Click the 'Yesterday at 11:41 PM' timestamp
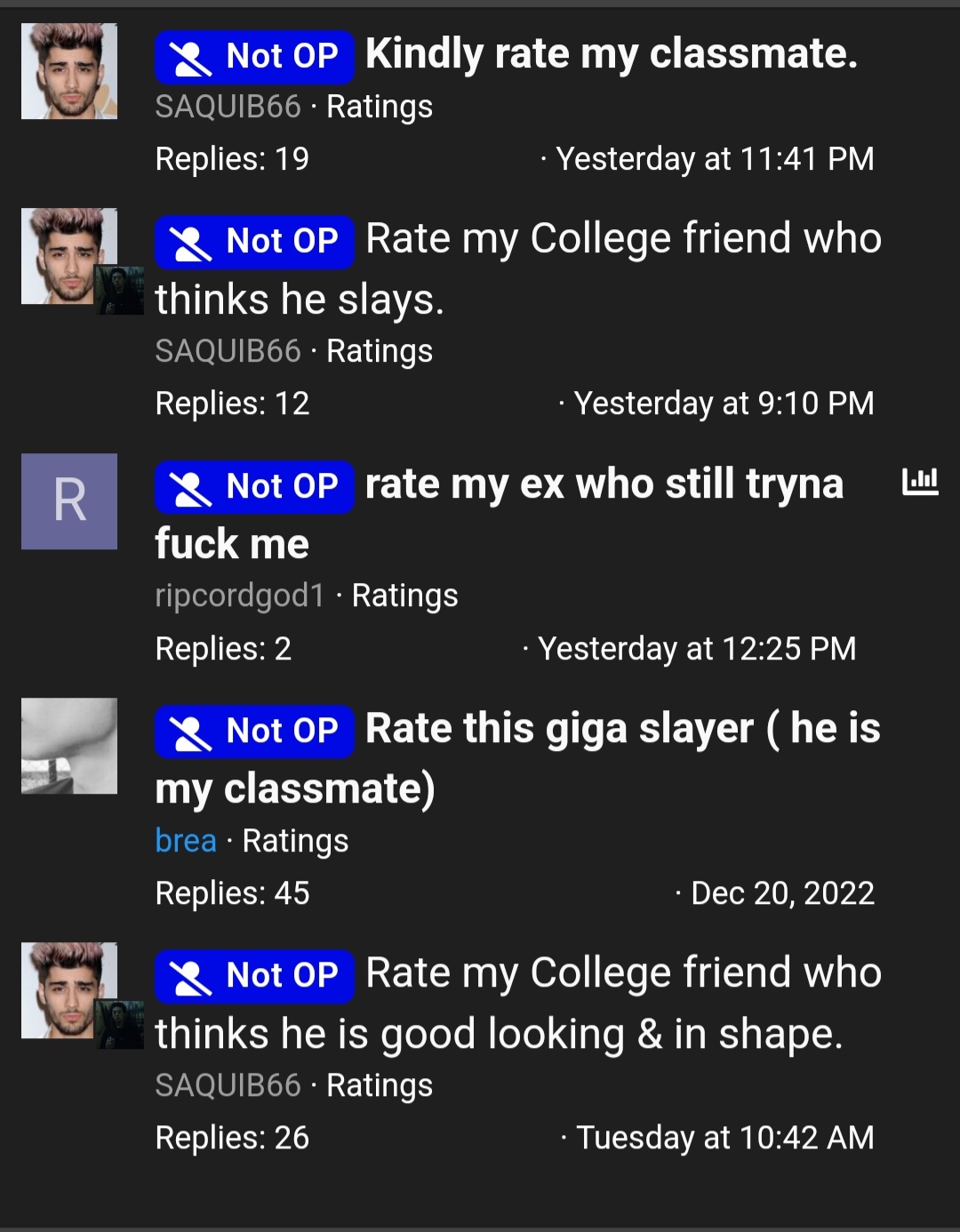The width and height of the screenshot is (960, 1232). [715, 159]
